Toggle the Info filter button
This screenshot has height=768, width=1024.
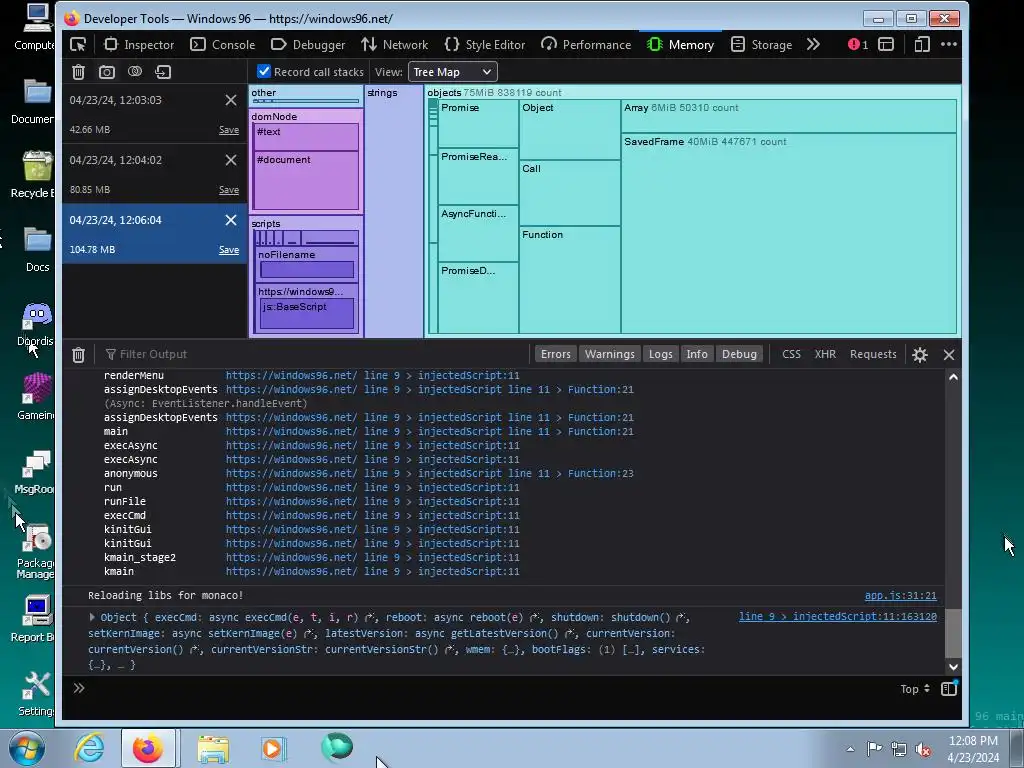pyautogui.click(x=697, y=354)
